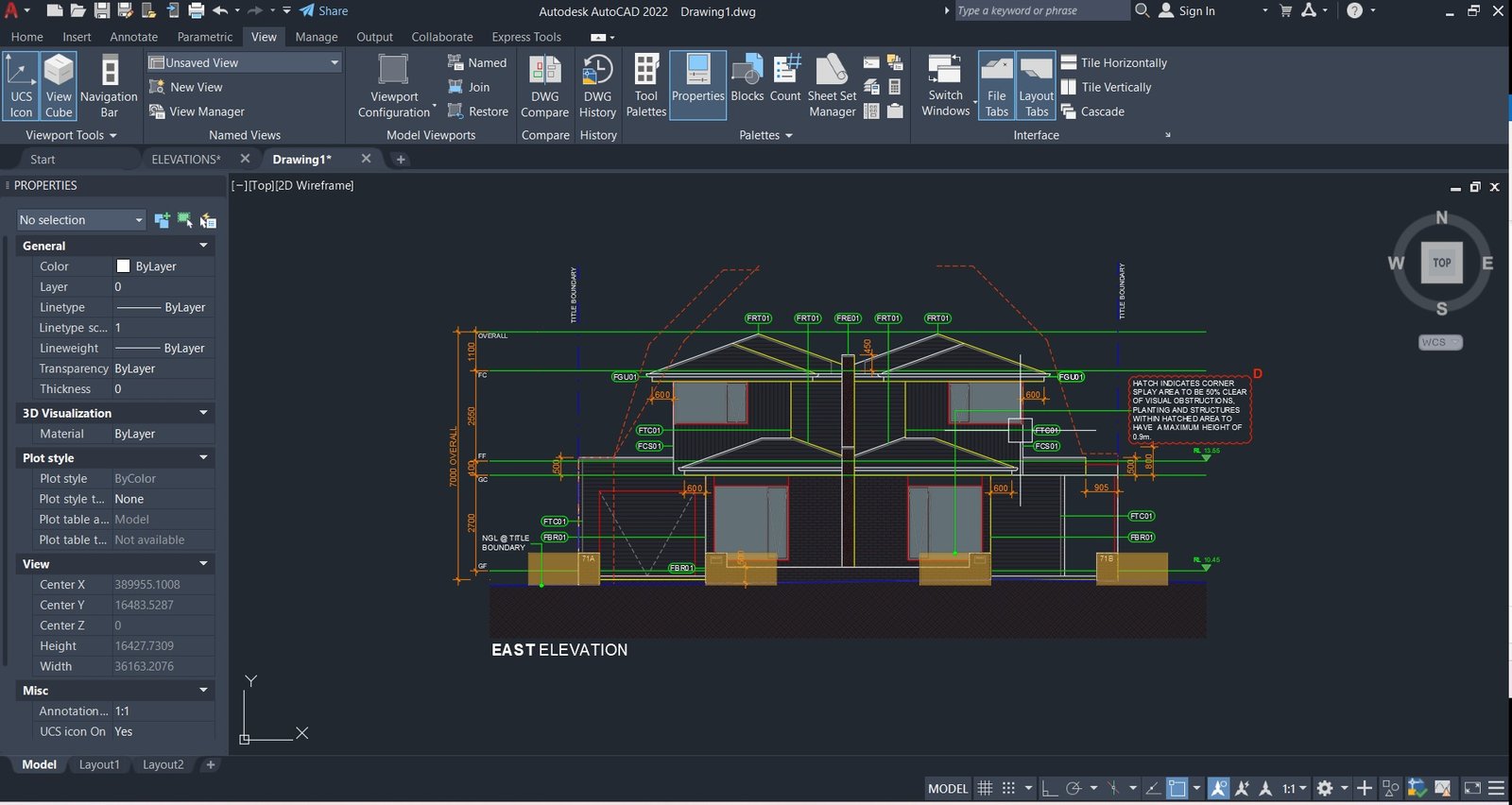Click the Save icon in quick access

coord(101,10)
